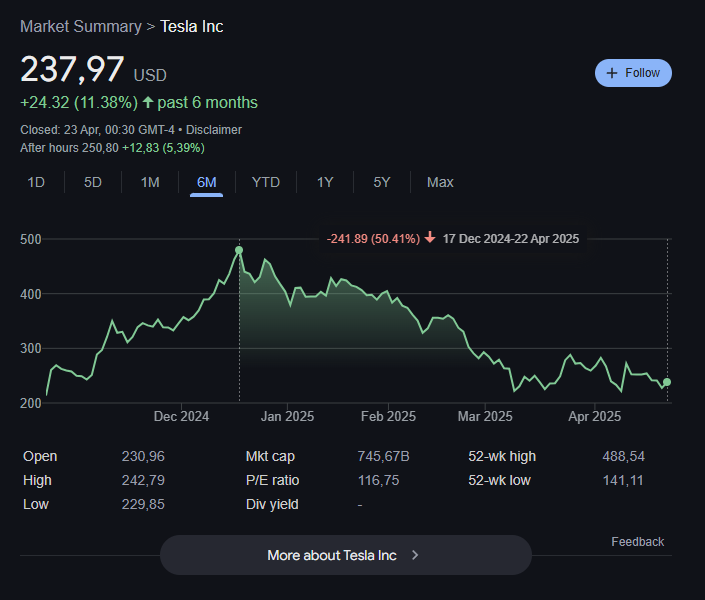Show the 1Y chart range

(x=325, y=182)
